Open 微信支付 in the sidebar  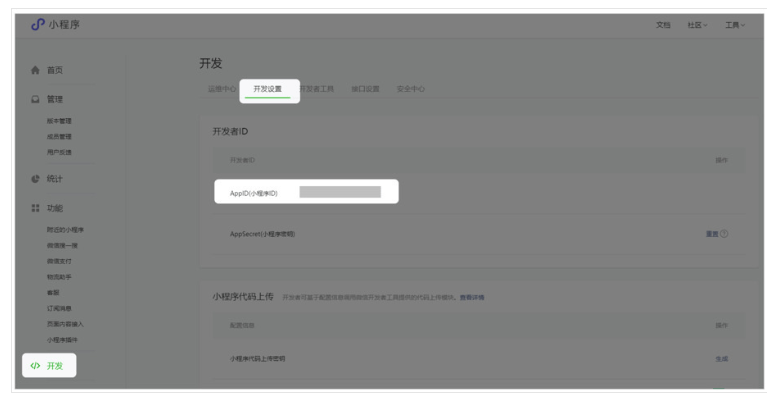59,261
